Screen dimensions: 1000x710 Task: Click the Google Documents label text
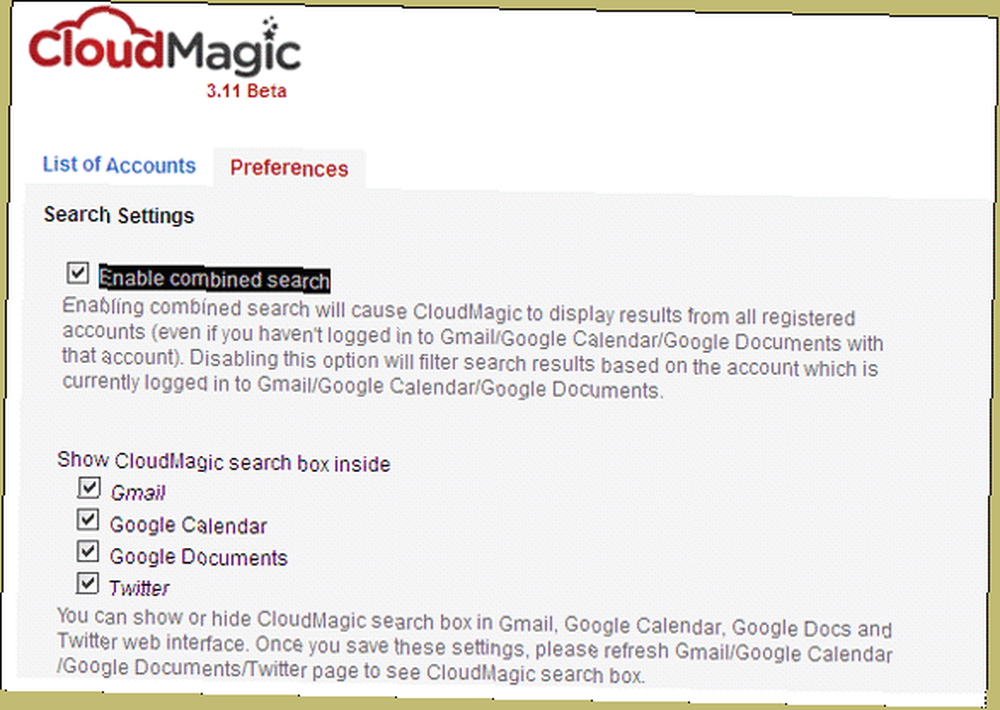[198, 557]
